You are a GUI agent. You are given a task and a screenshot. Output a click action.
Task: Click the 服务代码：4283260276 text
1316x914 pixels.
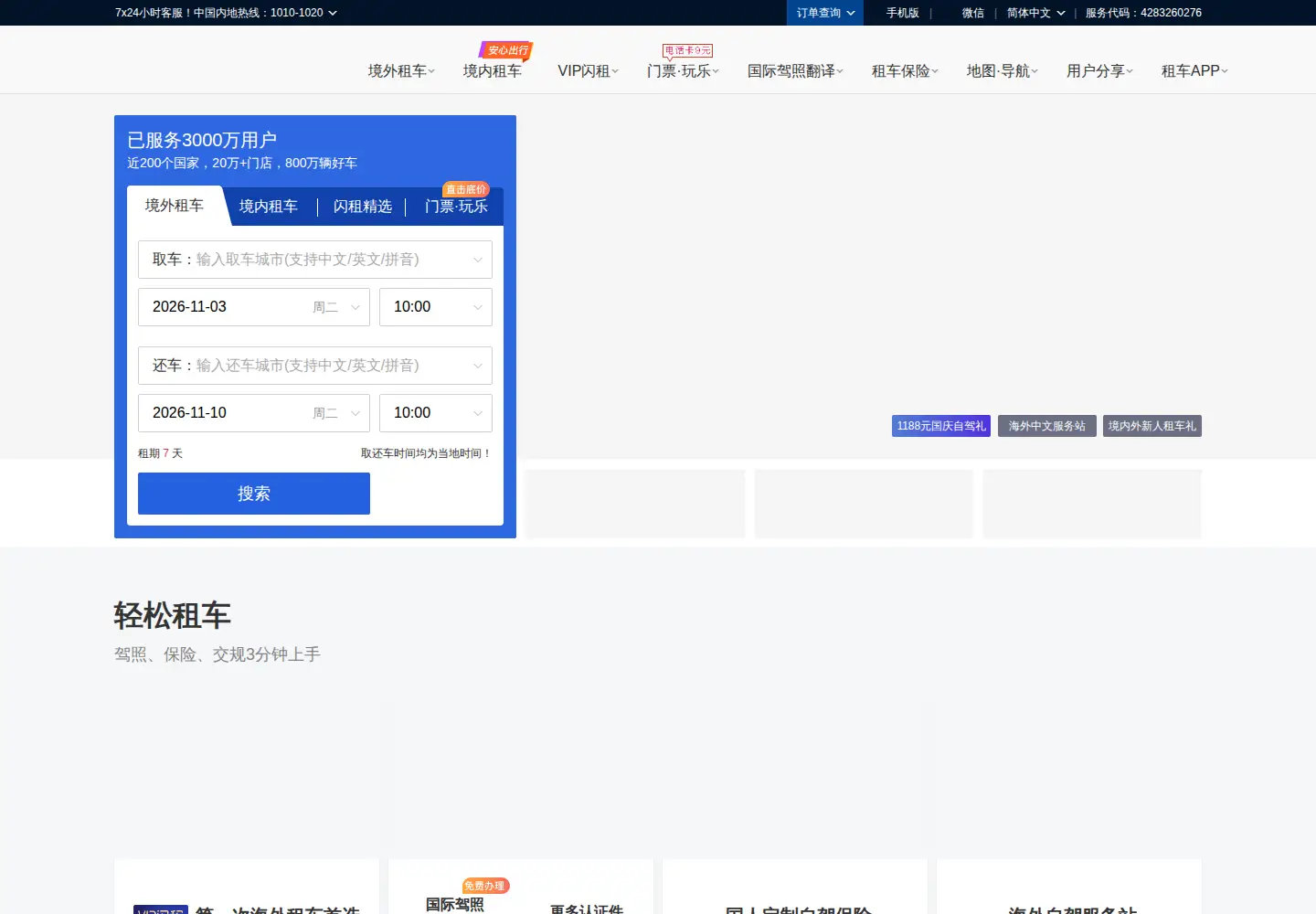click(1143, 13)
